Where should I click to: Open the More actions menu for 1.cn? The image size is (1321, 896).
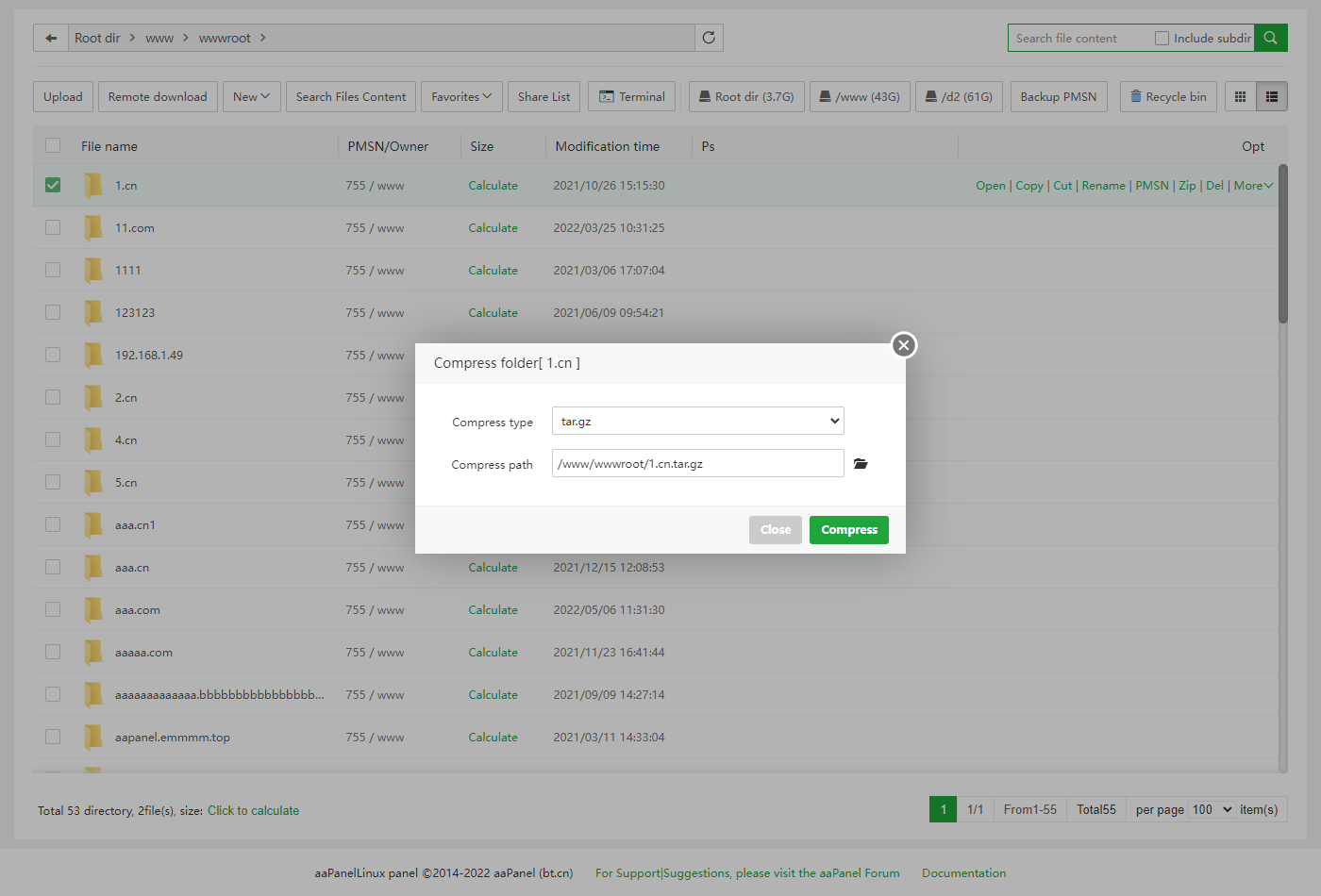pyautogui.click(x=1253, y=186)
